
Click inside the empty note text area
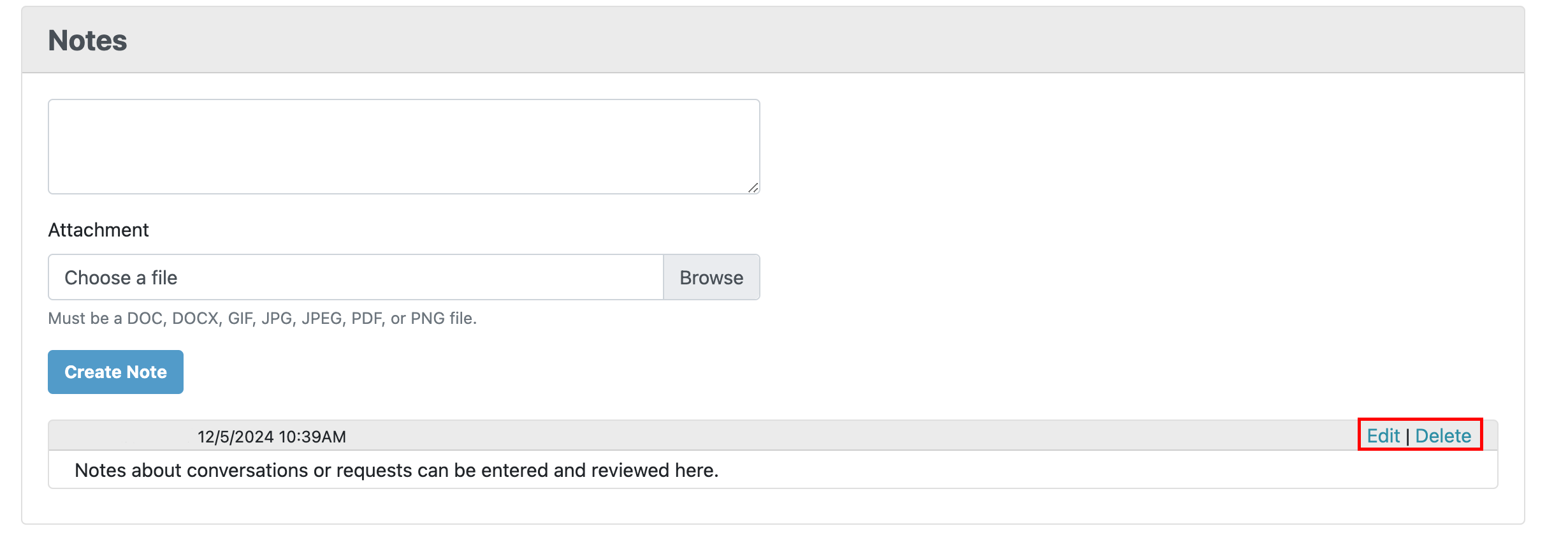click(403, 146)
